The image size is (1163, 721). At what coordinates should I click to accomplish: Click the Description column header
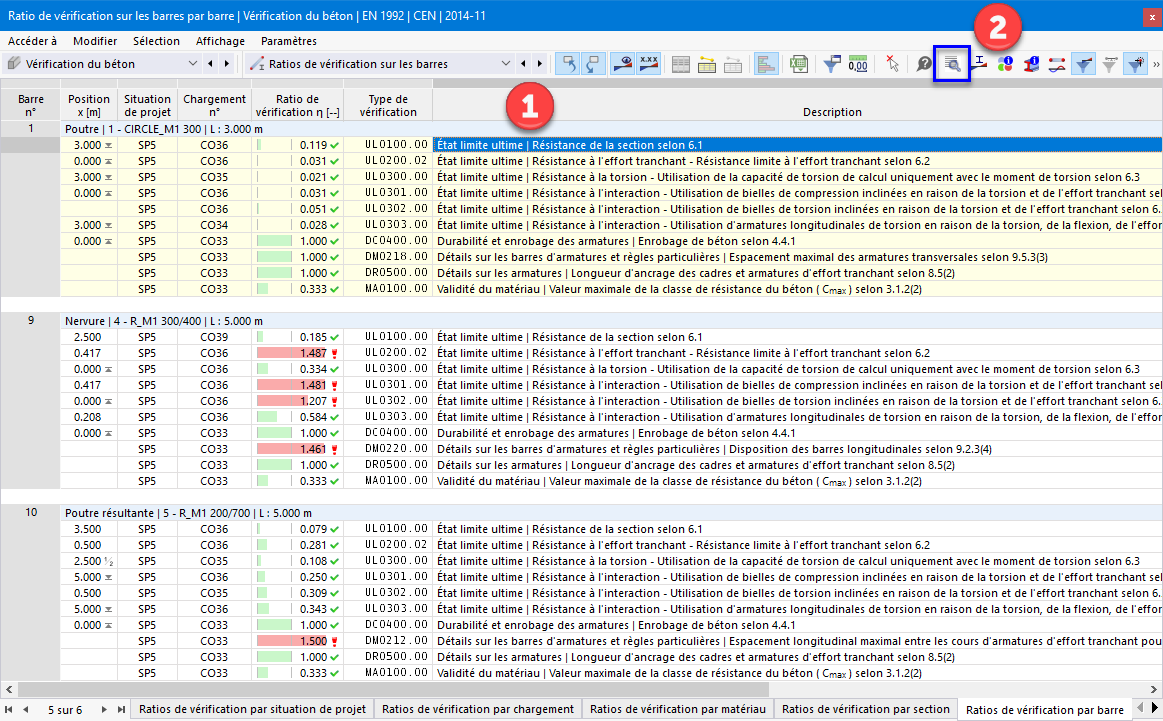(x=831, y=112)
